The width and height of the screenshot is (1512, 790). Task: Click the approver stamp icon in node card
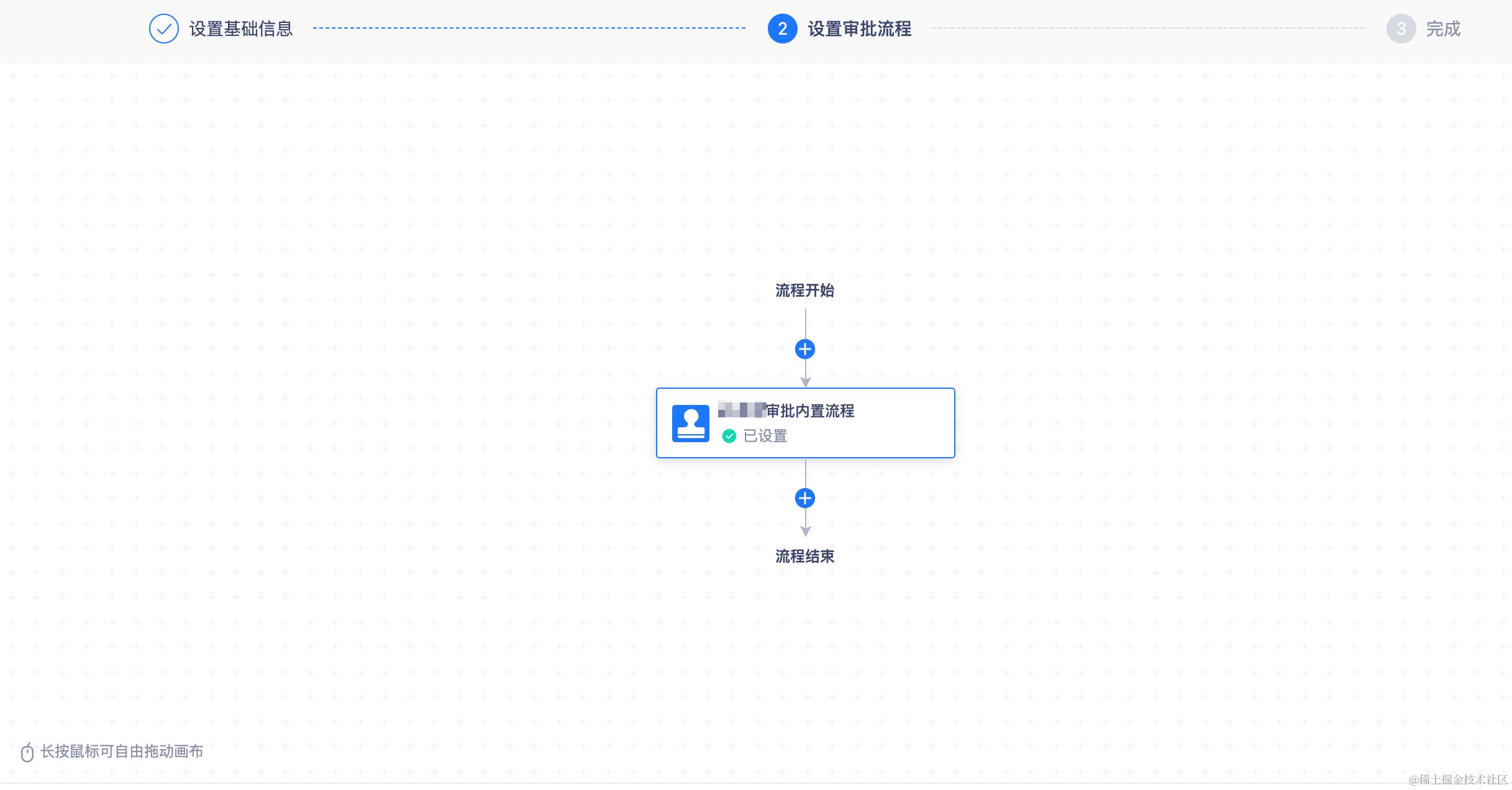pyautogui.click(x=691, y=424)
